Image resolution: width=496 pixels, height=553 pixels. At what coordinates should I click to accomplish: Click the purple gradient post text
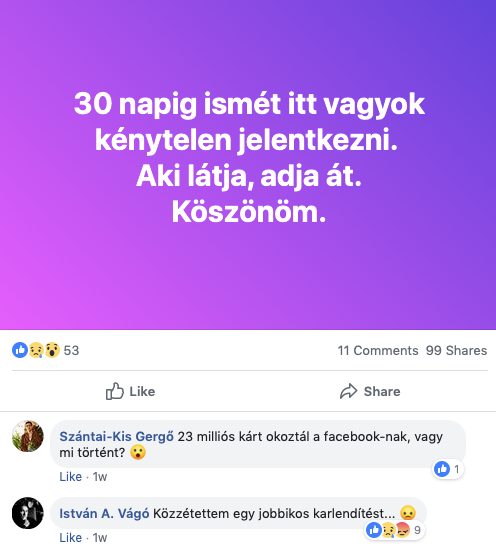point(249,158)
